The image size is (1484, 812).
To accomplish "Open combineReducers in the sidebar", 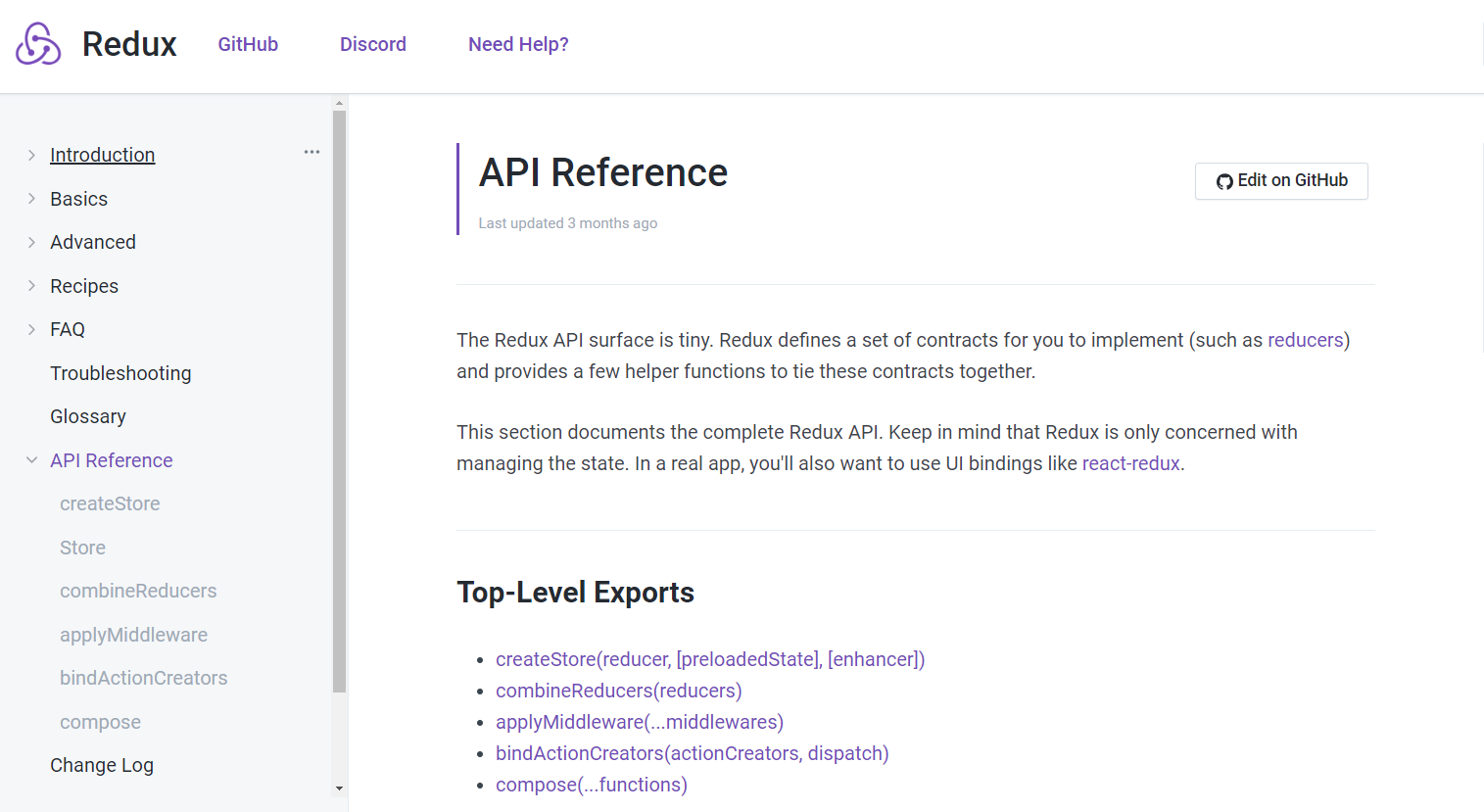I will pos(138,591).
